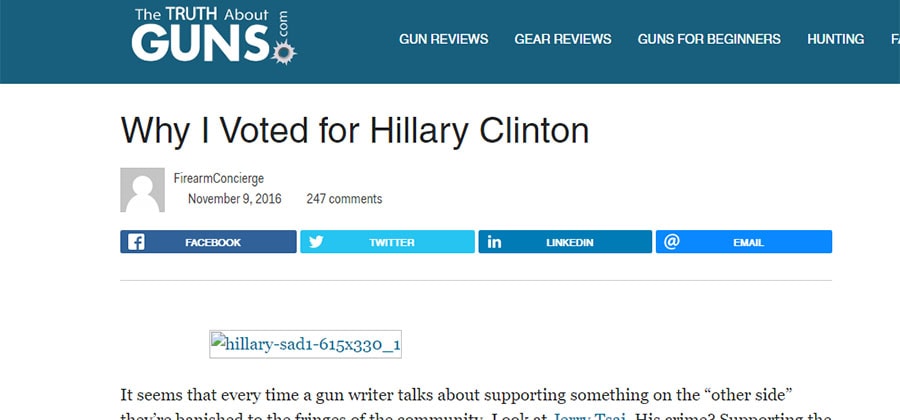Share article via Facebook button
This screenshot has height=420, width=900.
[208, 242]
